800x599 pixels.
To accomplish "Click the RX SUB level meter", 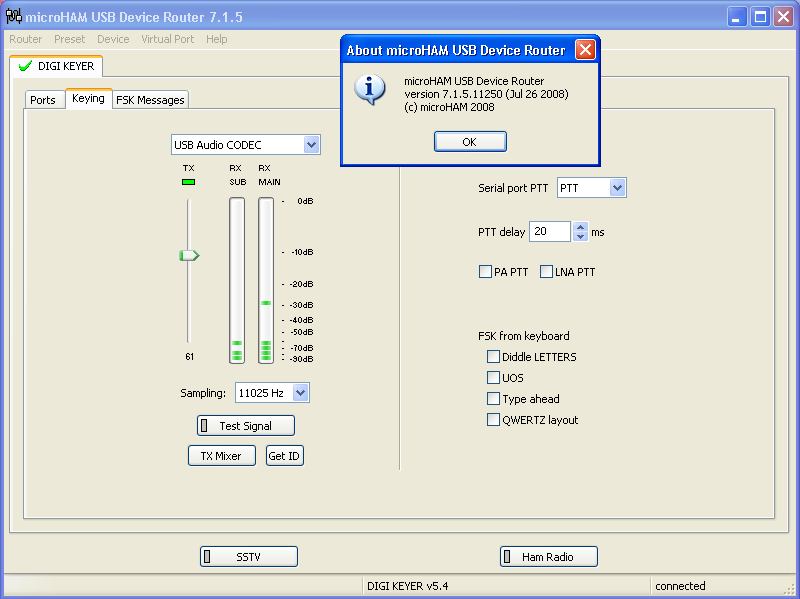I will coord(237,281).
